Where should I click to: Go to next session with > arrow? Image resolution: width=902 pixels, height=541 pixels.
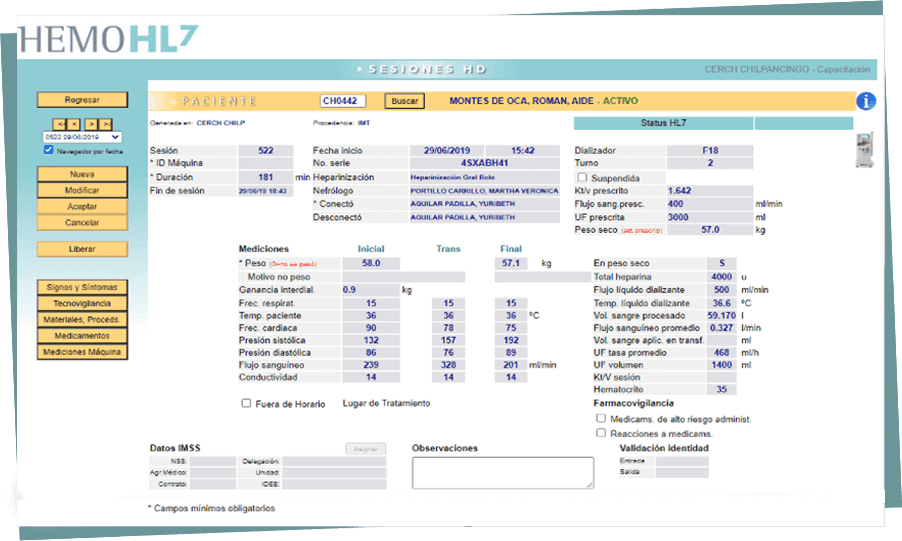point(91,124)
